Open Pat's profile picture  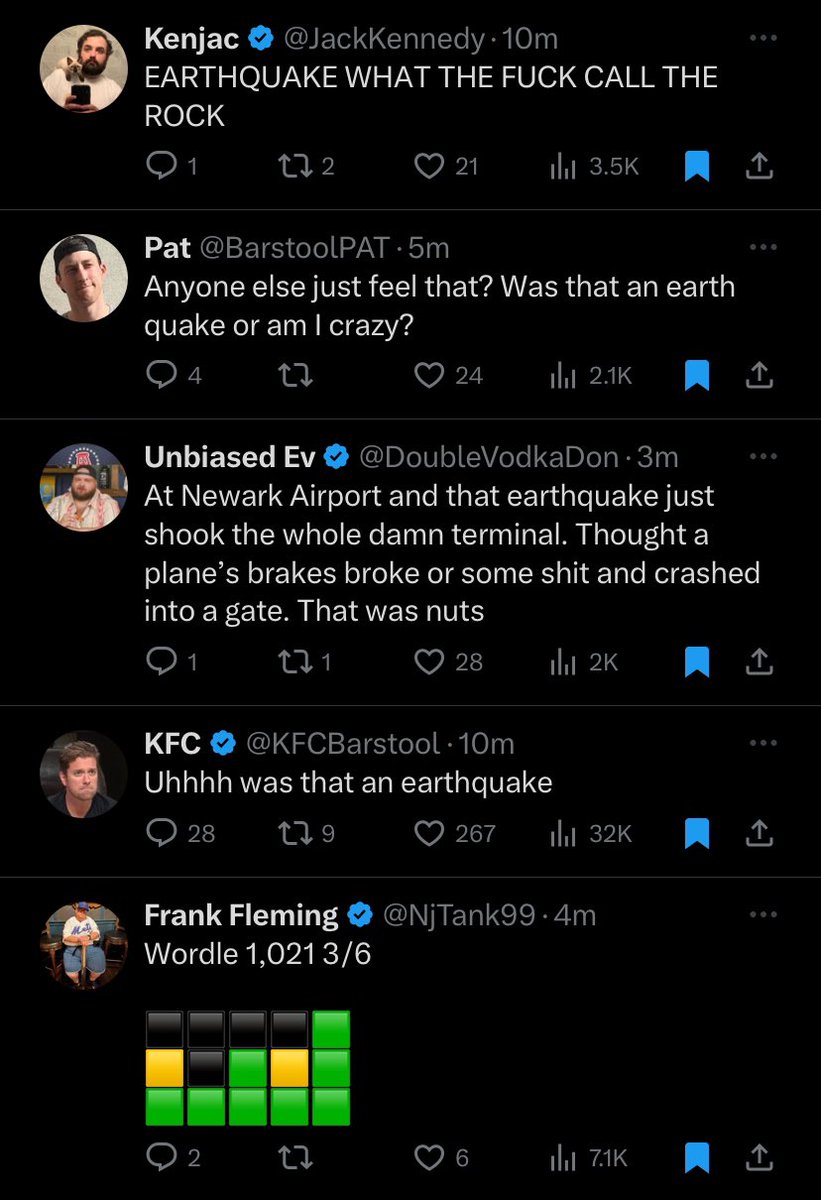(84, 278)
